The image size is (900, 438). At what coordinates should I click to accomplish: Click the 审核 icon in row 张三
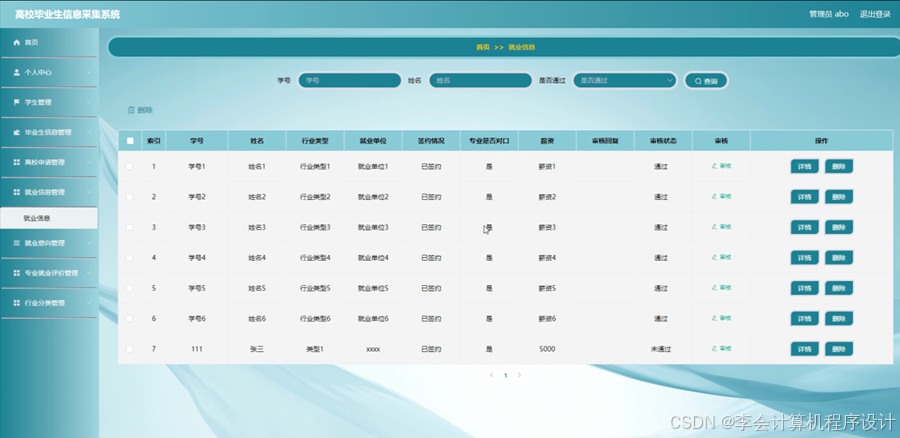pos(715,348)
